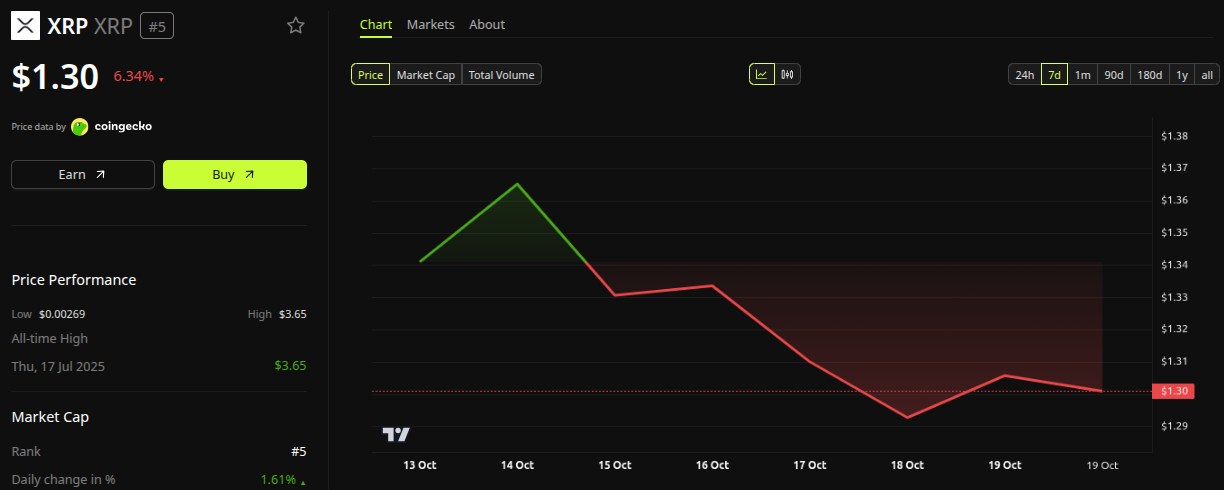Screen dimensions: 1224x490
Task: Click the 6.34% price change text
Action: pos(133,76)
